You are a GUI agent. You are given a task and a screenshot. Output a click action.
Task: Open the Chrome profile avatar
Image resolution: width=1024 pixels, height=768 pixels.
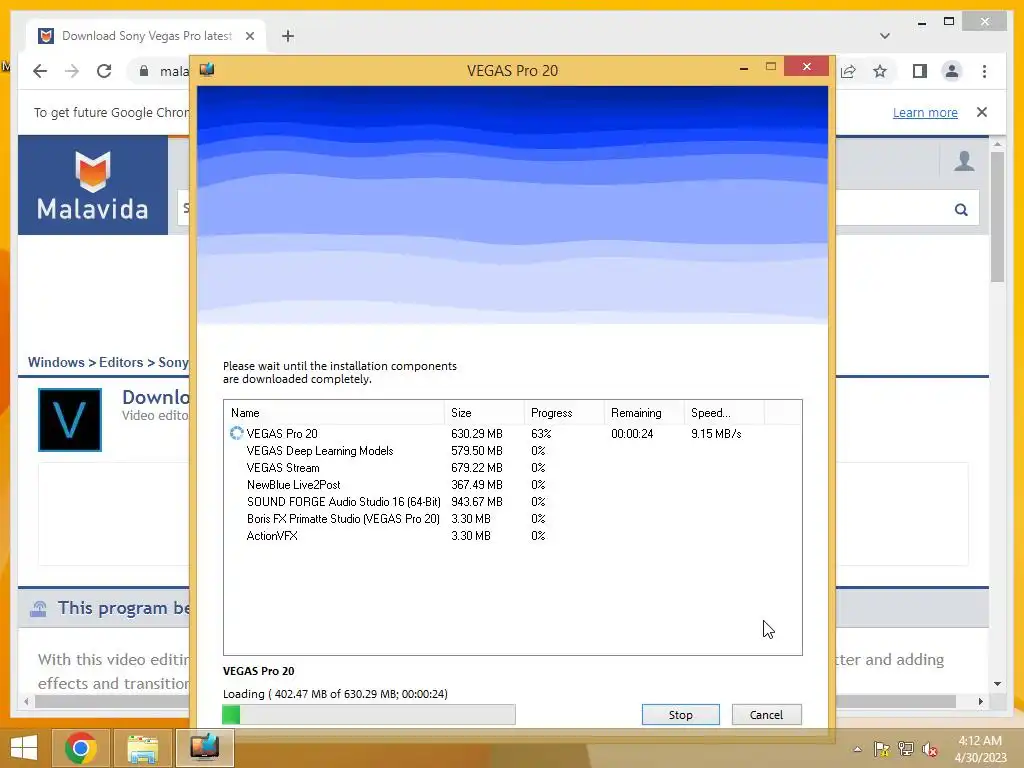952,71
